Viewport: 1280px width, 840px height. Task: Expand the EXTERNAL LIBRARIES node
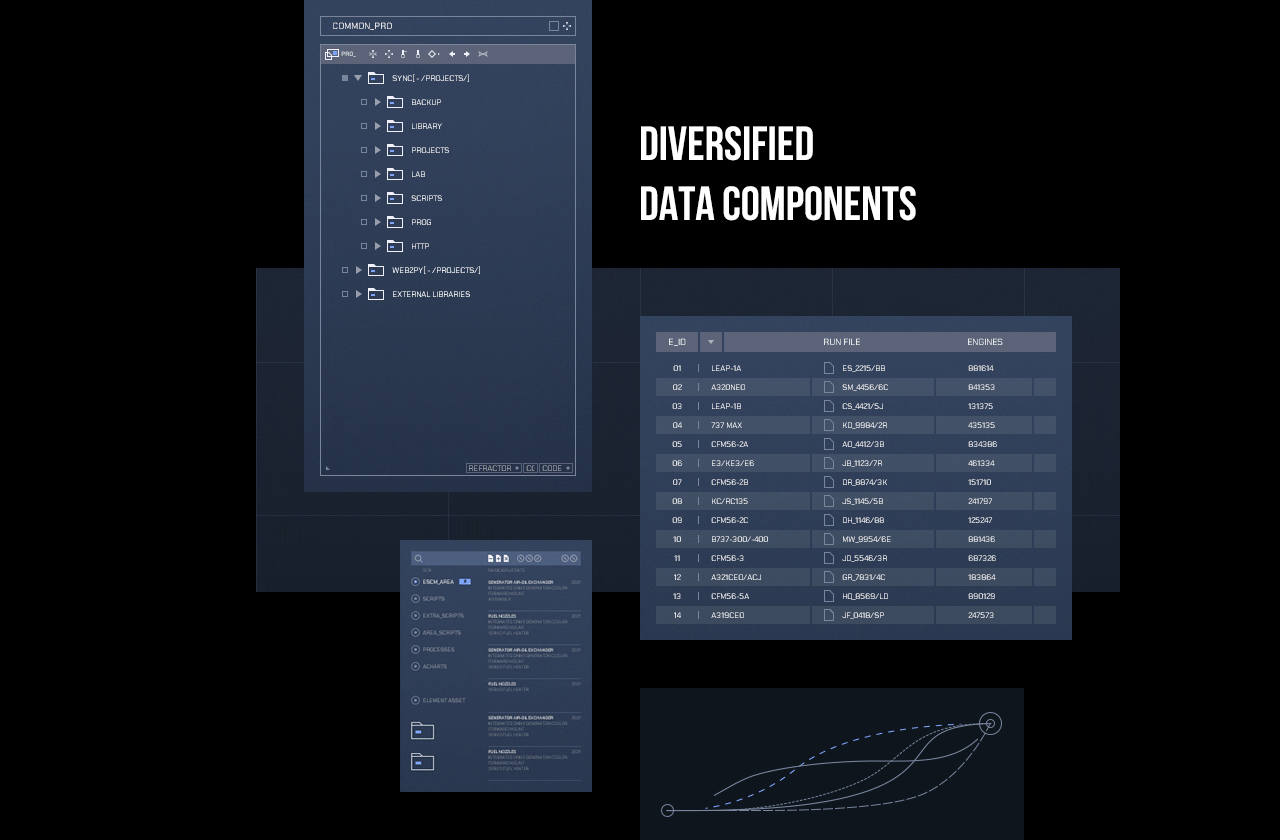[x=359, y=294]
